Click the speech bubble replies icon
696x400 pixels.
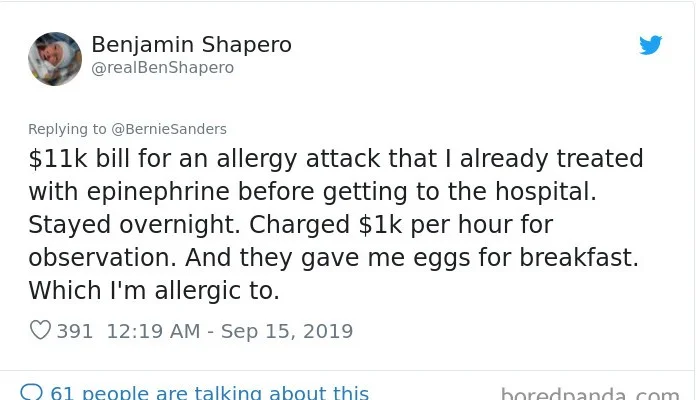pos(32,393)
